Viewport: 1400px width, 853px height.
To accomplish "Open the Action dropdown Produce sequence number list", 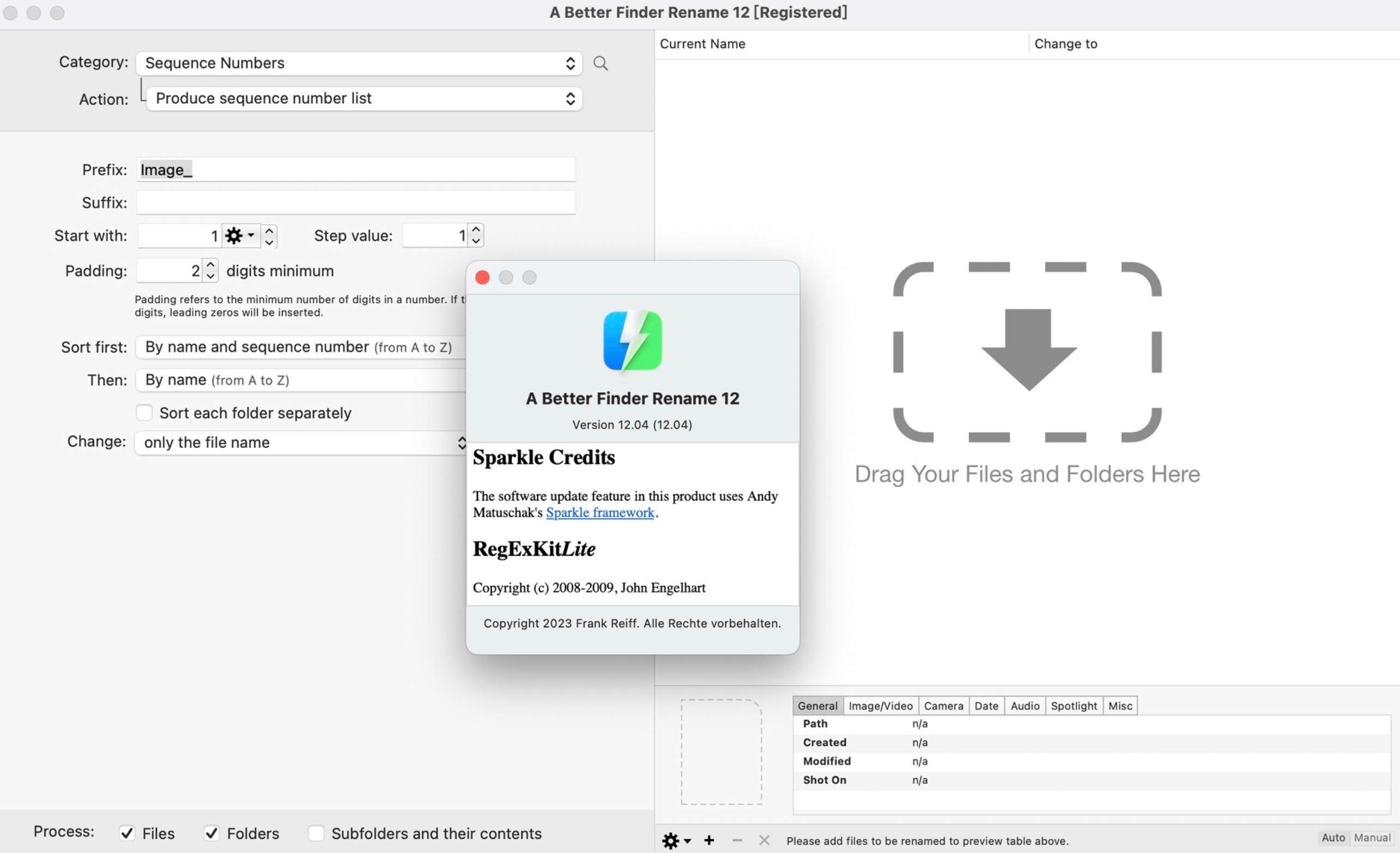I will coord(364,99).
